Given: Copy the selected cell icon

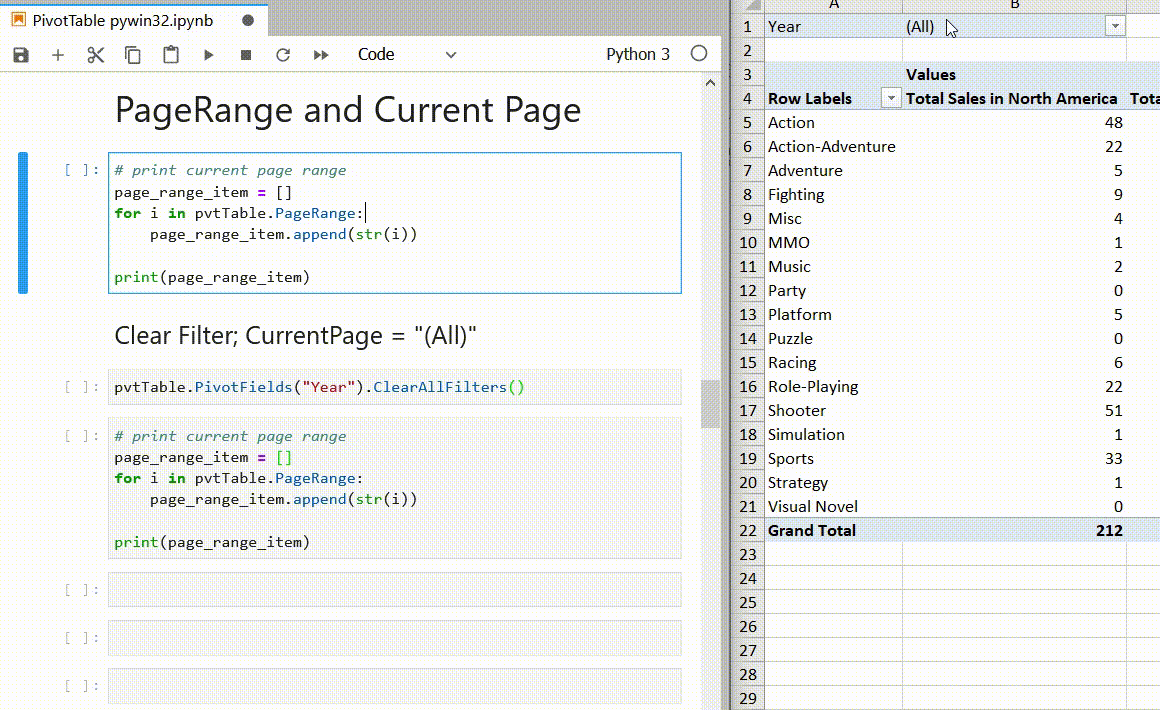Looking at the screenshot, I should (133, 55).
